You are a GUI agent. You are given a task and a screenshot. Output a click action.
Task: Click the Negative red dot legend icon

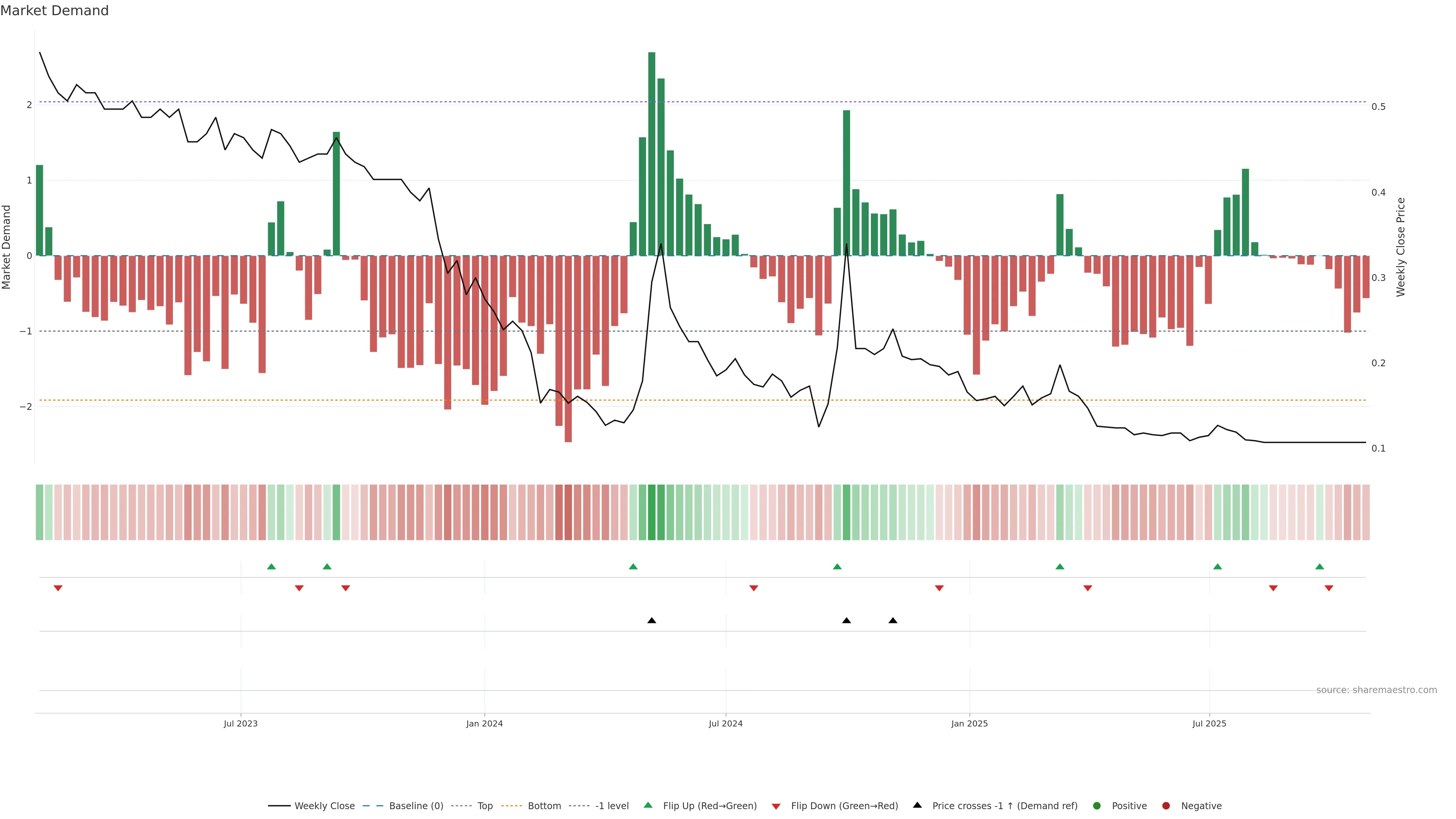(1166, 806)
